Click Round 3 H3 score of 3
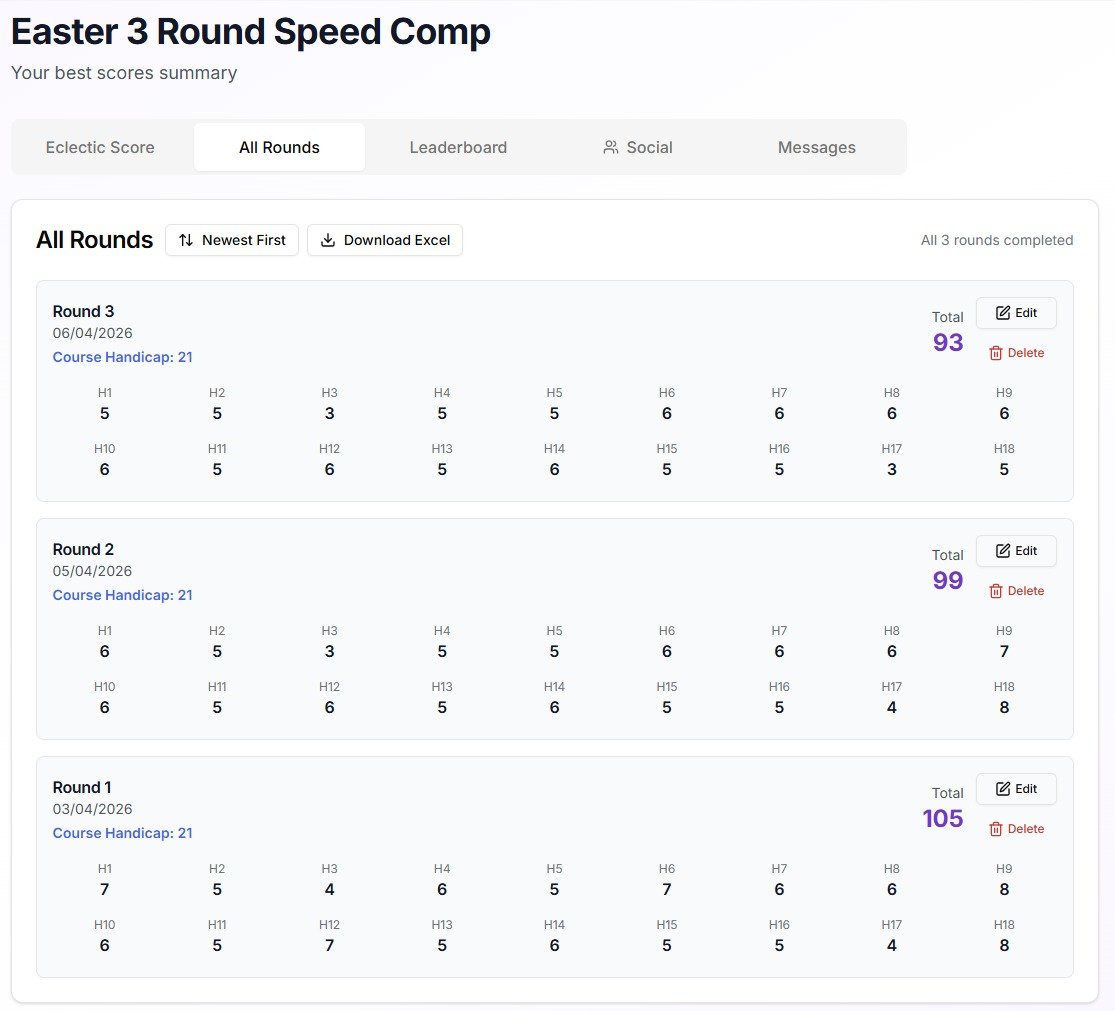 tap(329, 414)
